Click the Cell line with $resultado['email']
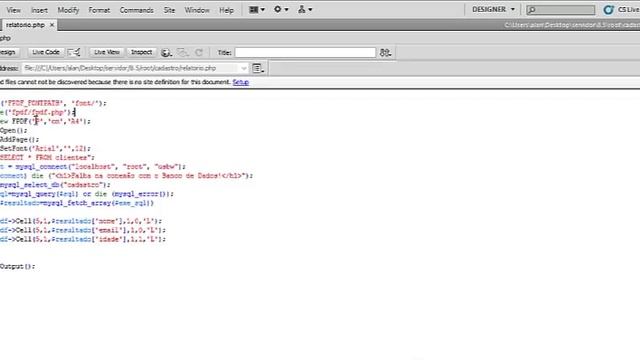640x360 pixels. coord(83,230)
